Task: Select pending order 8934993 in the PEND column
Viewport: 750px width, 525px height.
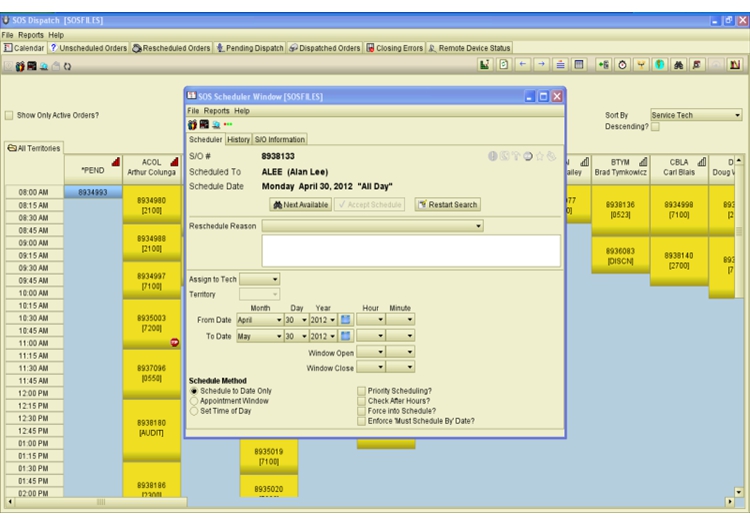Action: pos(93,192)
